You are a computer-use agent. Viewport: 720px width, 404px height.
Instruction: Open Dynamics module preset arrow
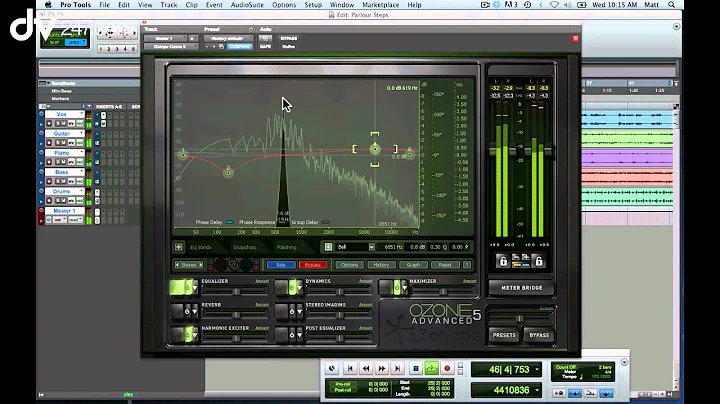[x=299, y=288]
